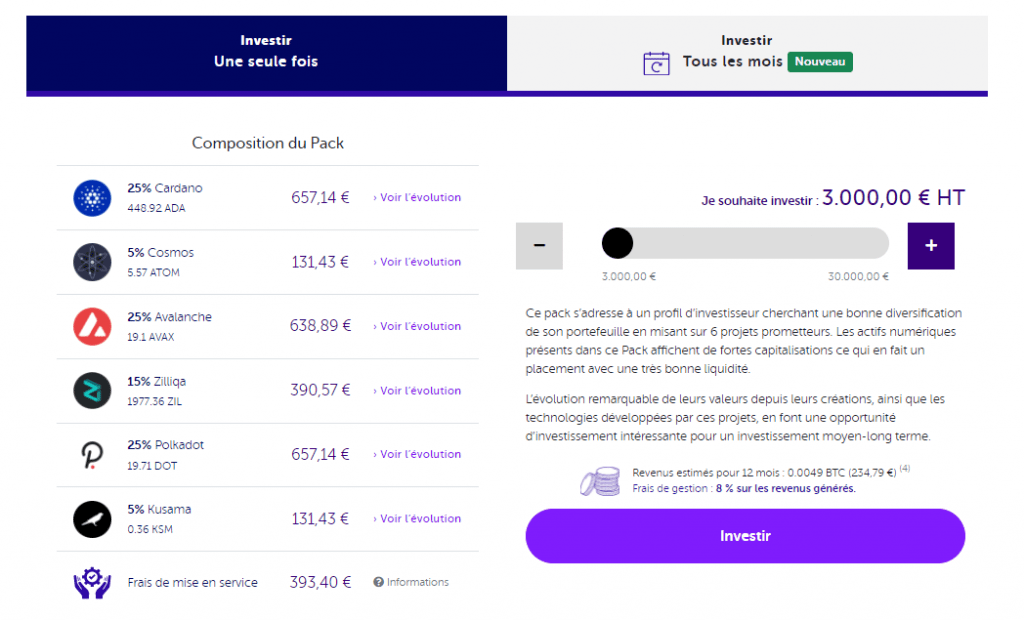Click the Je souhaite investir label
Viewport: 1024px width, 620px height.
tap(758, 201)
